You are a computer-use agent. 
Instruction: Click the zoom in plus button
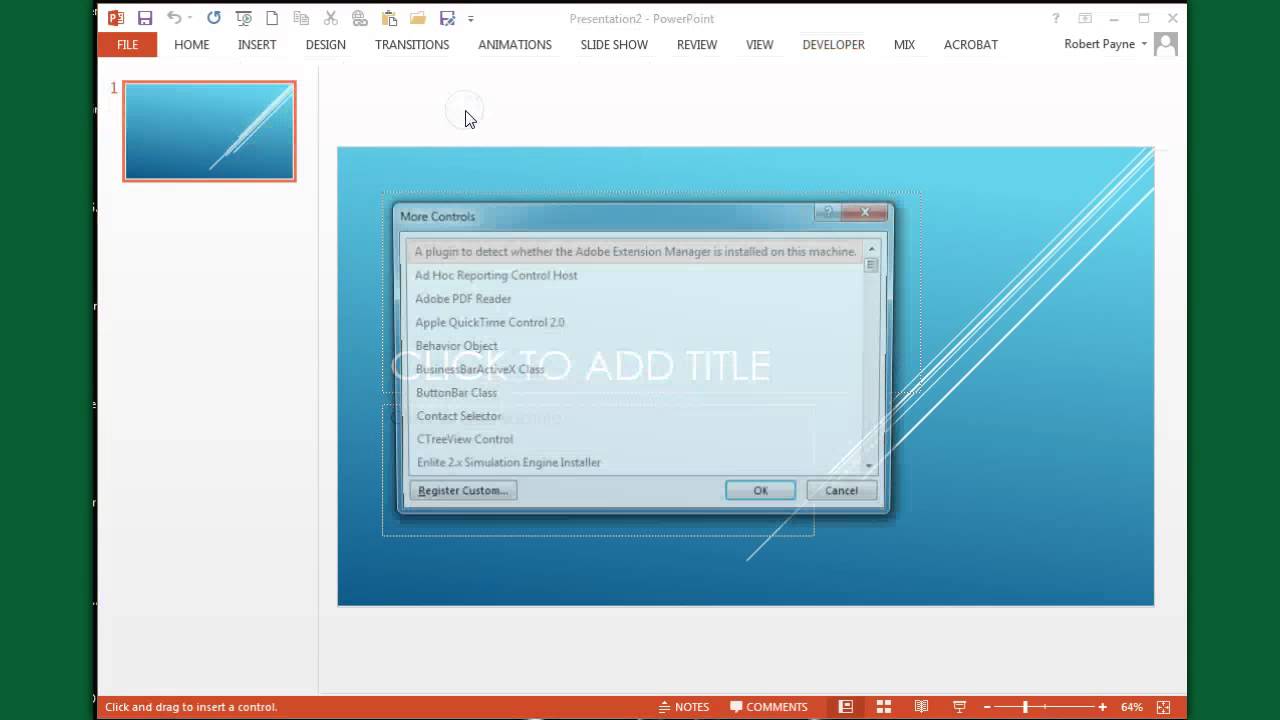[1102, 707]
